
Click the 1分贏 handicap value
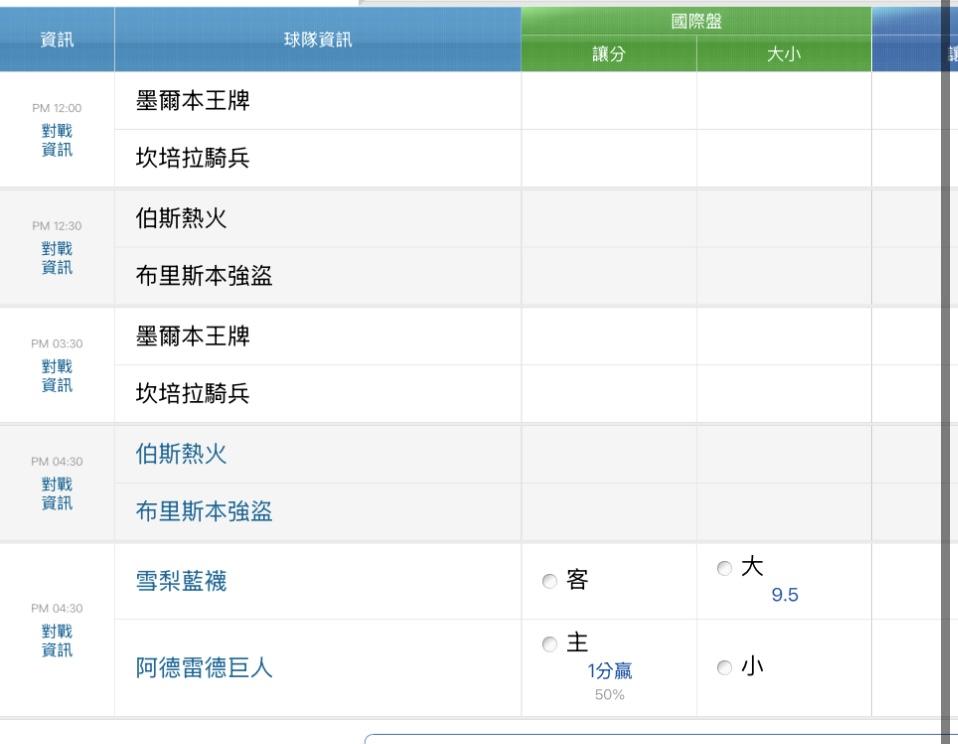(609, 672)
